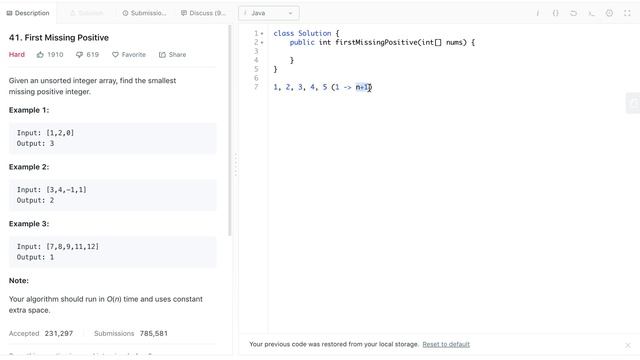
Task: Toggle fullscreen editor mode icon
Action: pos(627,13)
